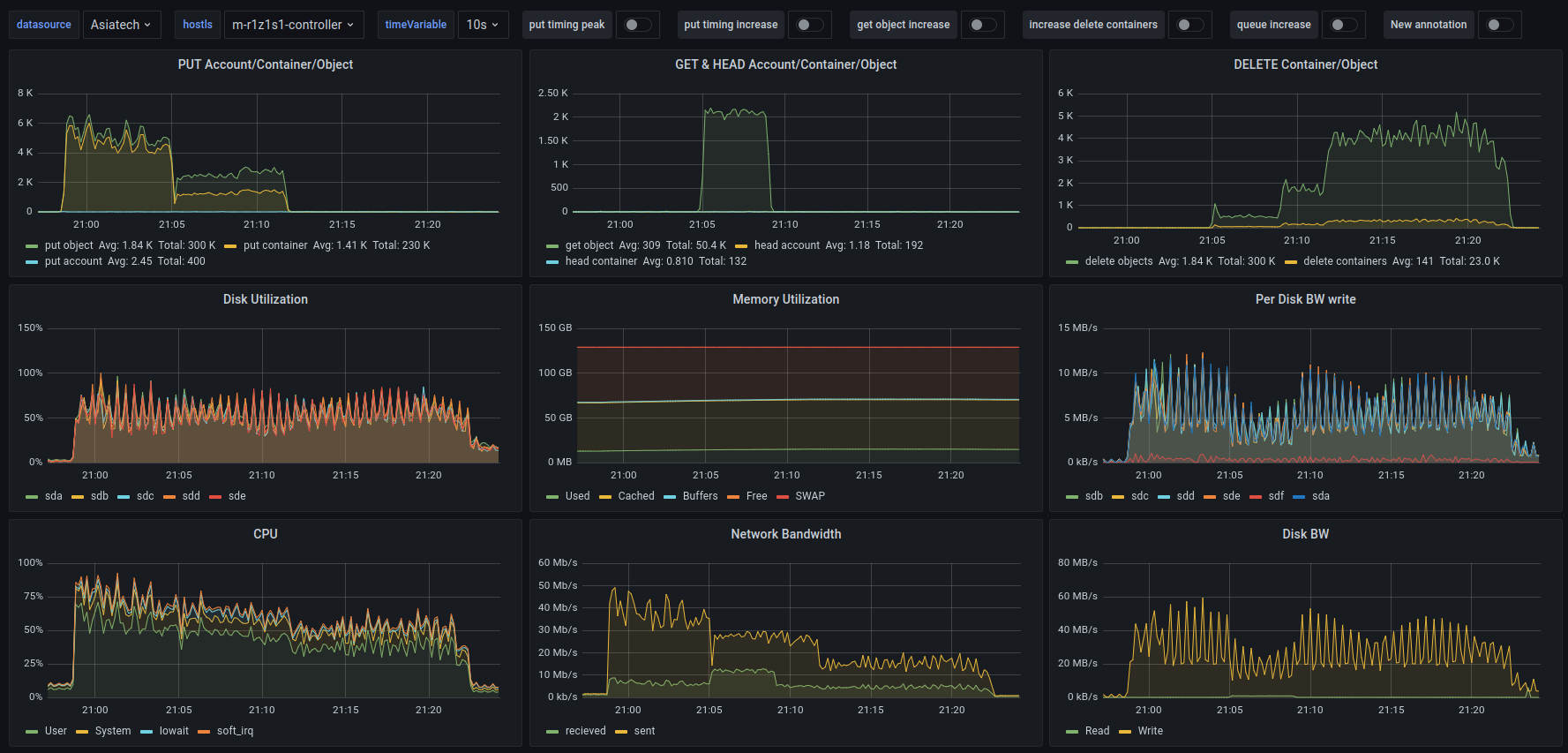
Task: Click the sent series legend color marker
Action: pos(621,732)
